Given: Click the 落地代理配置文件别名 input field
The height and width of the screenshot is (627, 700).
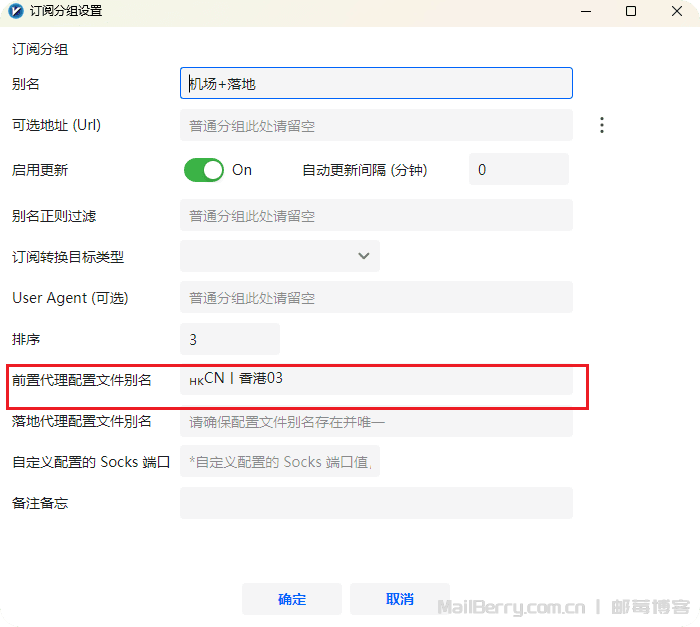Looking at the screenshot, I should [x=376, y=422].
